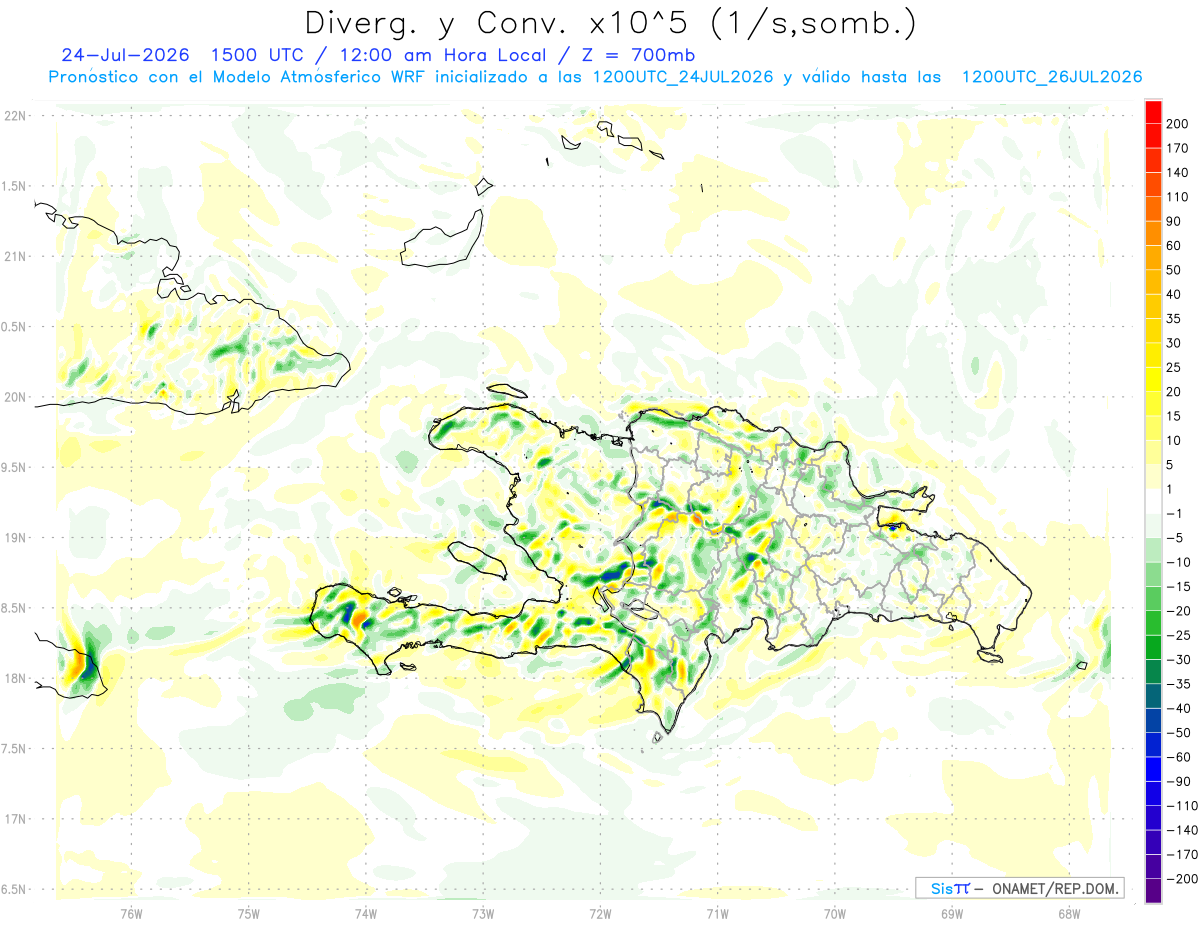Click the latitude label "22N"

[x=15, y=116]
